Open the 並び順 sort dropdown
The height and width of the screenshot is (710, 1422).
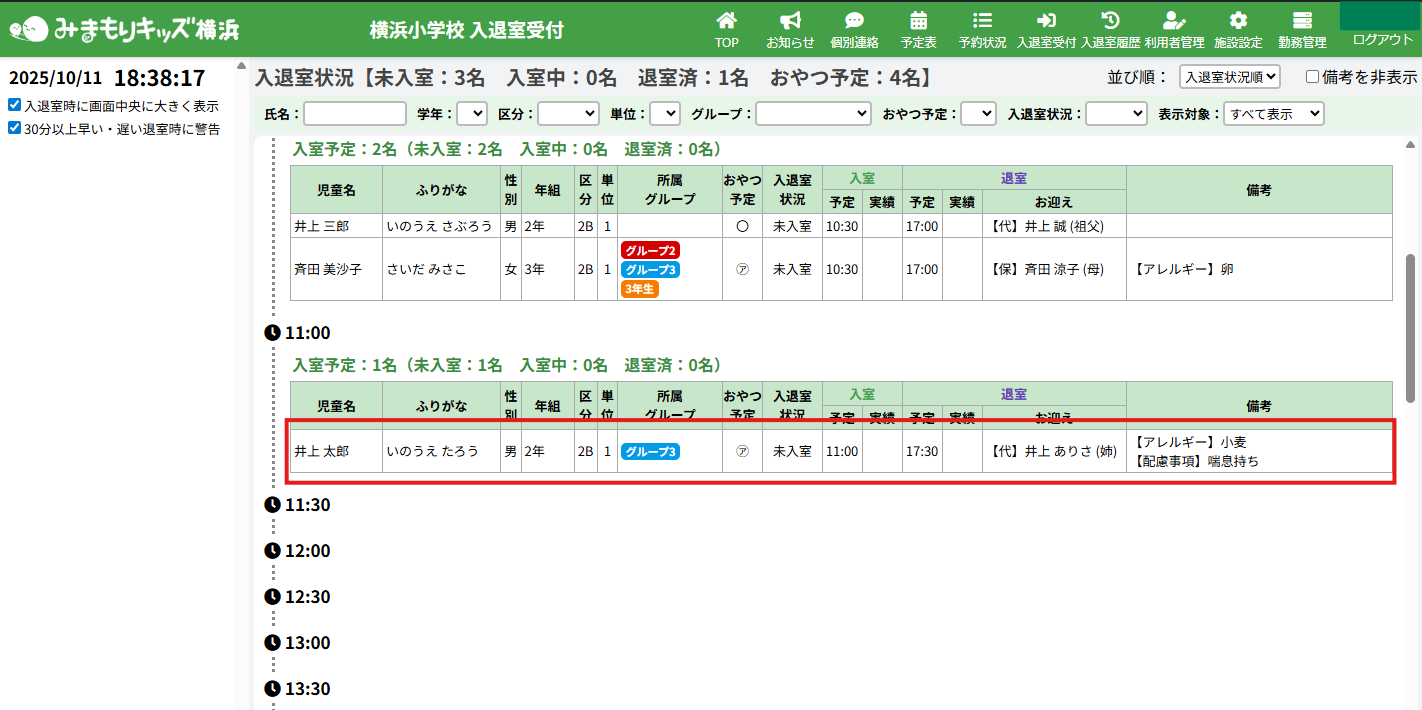click(1229, 77)
